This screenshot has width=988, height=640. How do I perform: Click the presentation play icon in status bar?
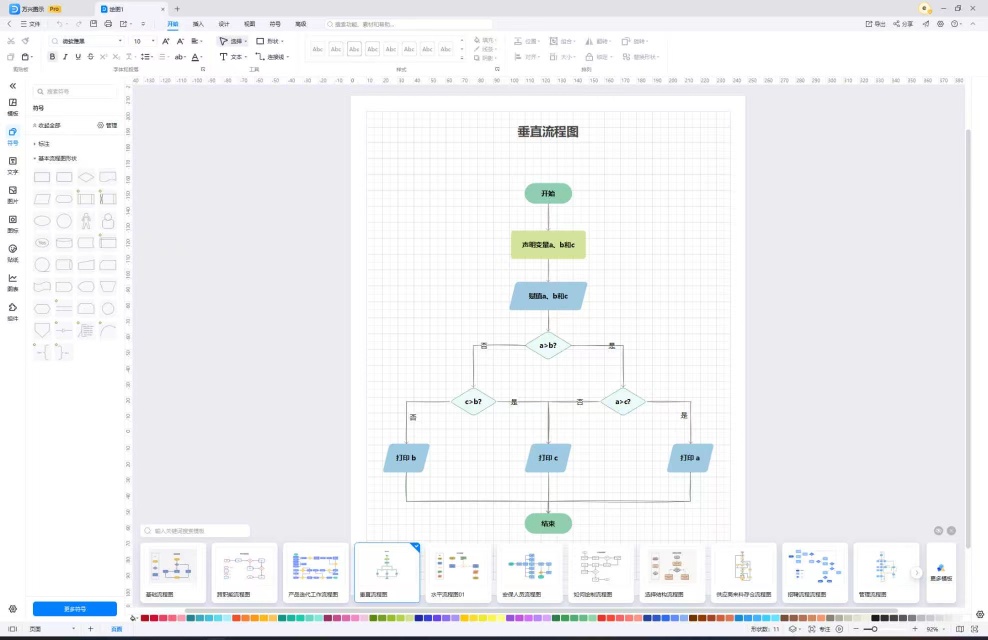click(x=839, y=629)
